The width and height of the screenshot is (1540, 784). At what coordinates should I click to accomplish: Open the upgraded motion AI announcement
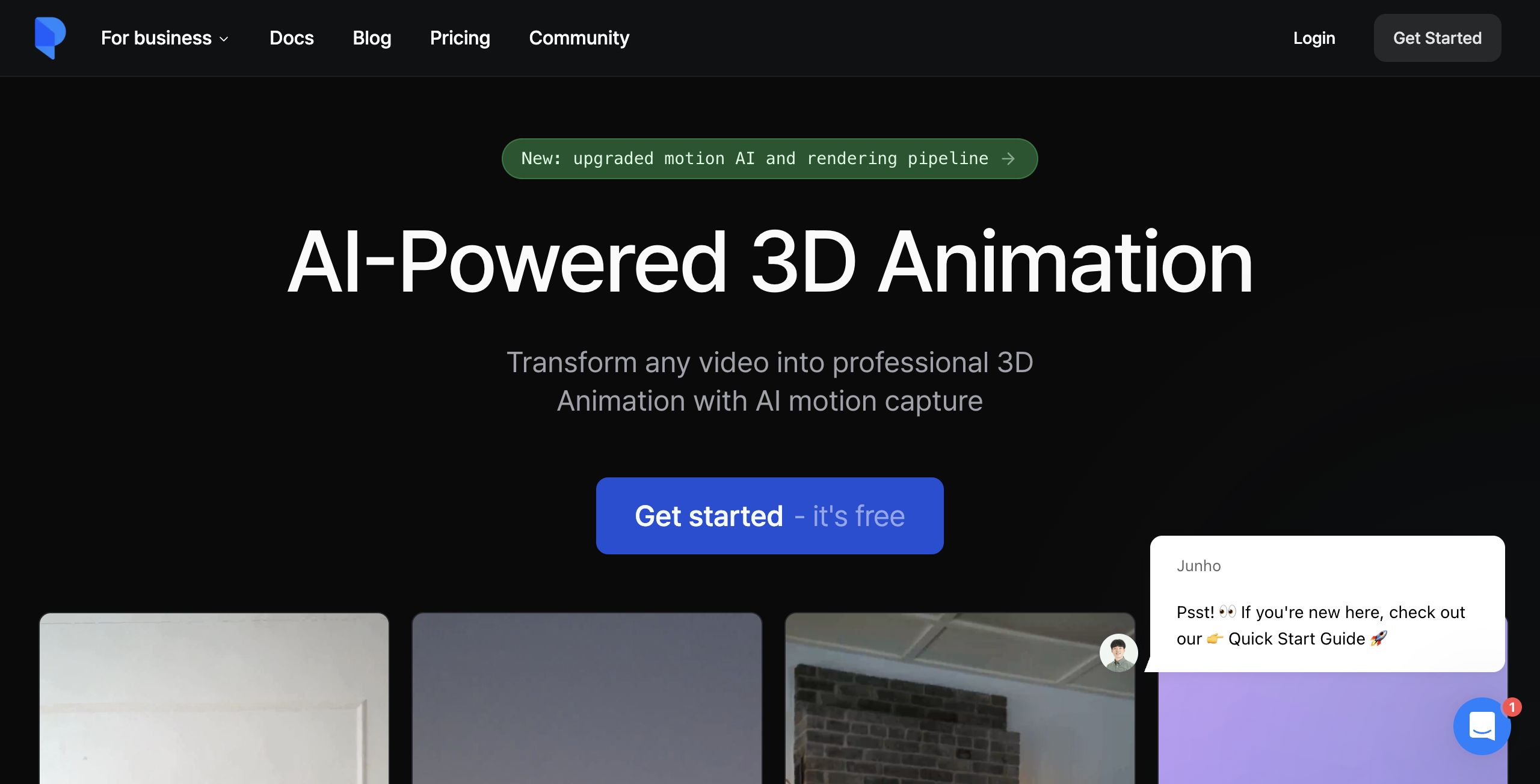[754, 159]
